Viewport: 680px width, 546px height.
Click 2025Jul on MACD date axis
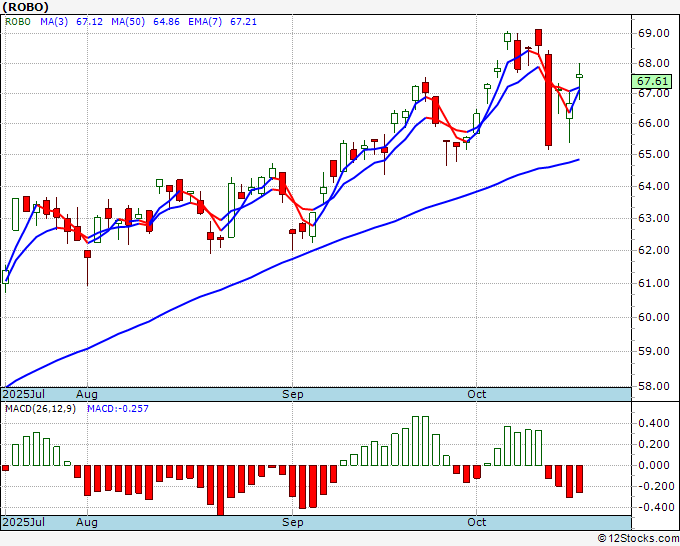click(24, 522)
